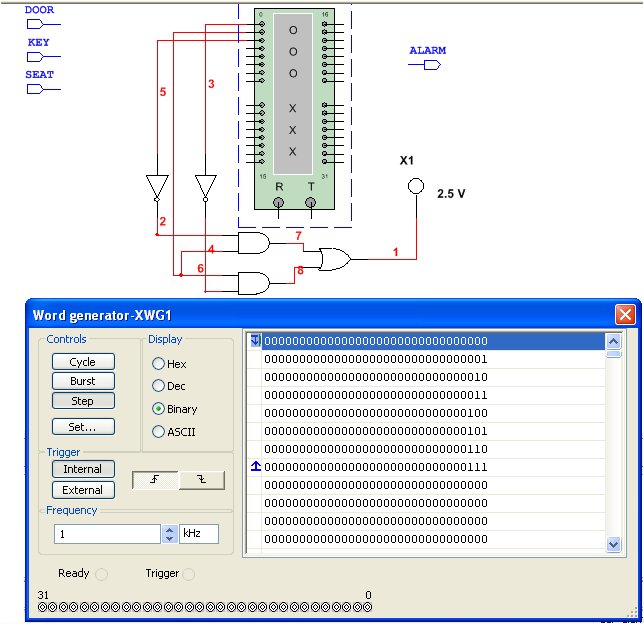Click the DOOR connector symbol
Screen dimensions: 644x624
(x=37, y=25)
